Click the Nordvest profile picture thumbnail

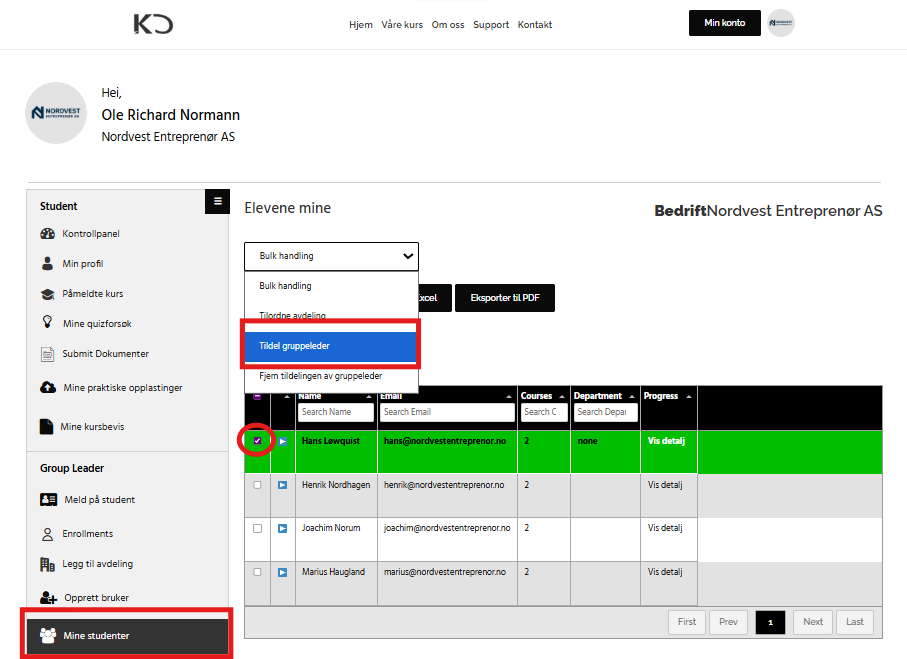[56, 113]
